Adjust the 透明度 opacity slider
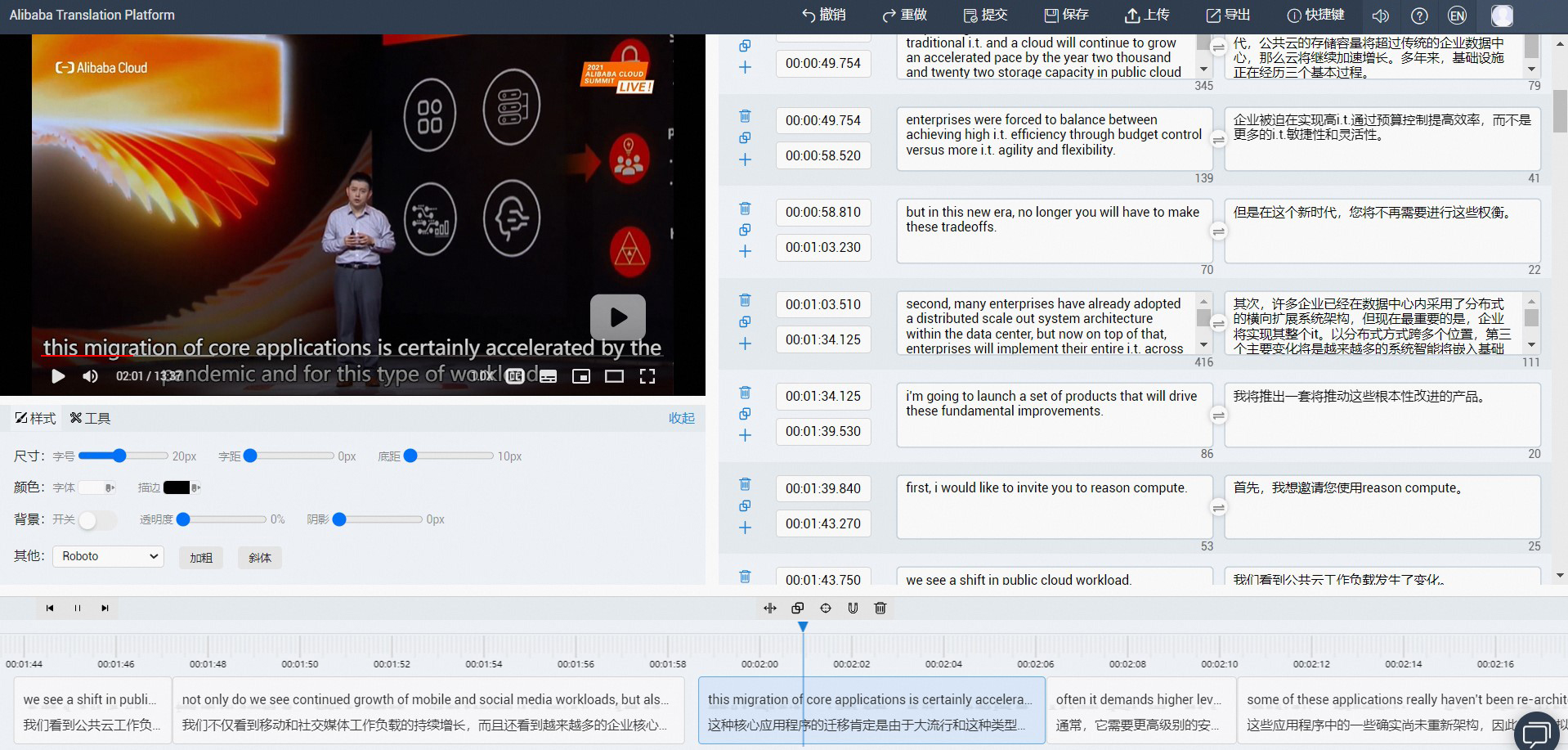Screen dimensions: 1568x750 (x=222, y=519)
